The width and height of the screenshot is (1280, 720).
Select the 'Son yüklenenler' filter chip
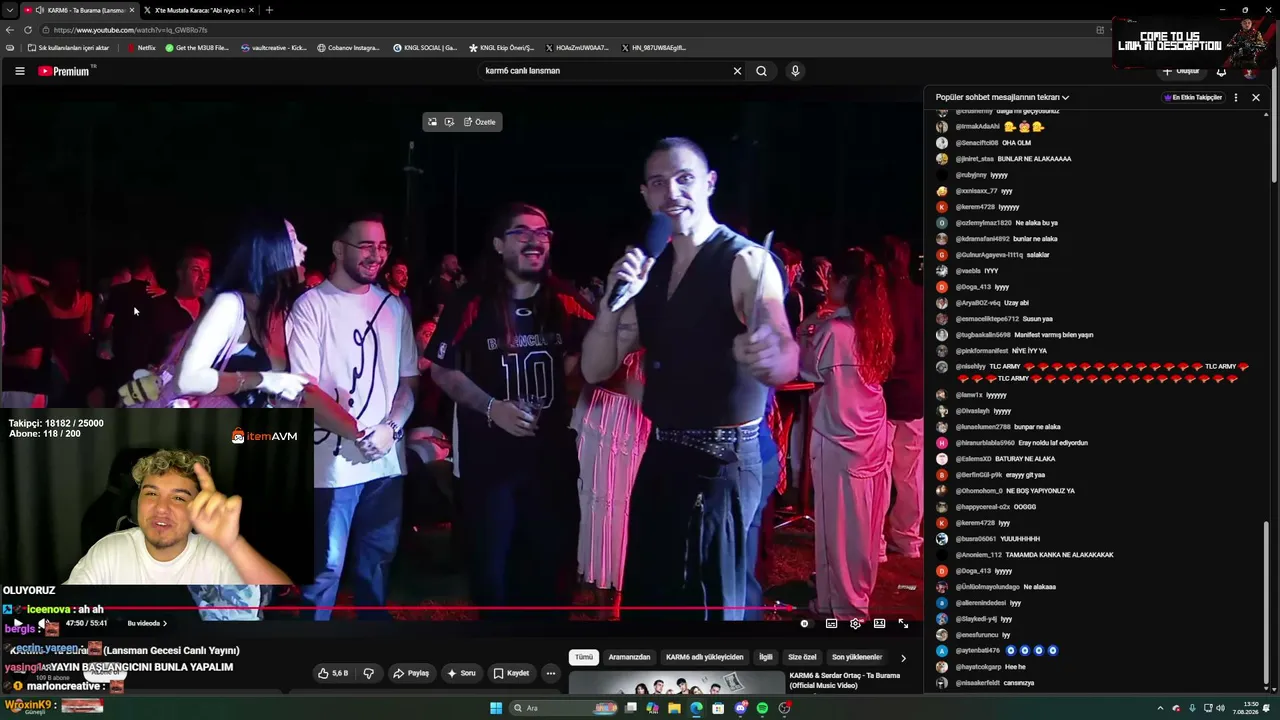click(857, 657)
